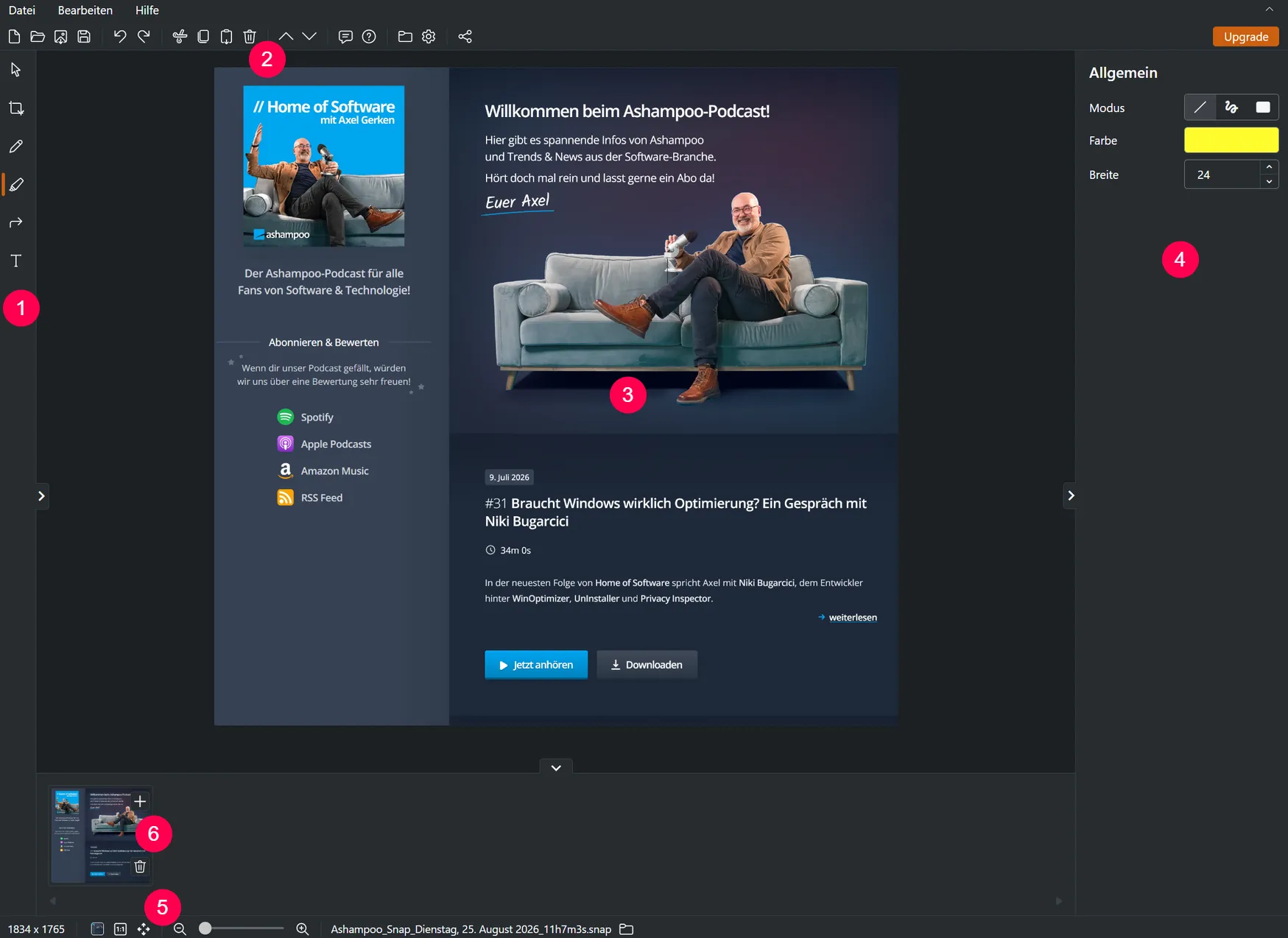Share the snap with the share icon
This screenshot has width=1288, height=938.
click(465, 37)
